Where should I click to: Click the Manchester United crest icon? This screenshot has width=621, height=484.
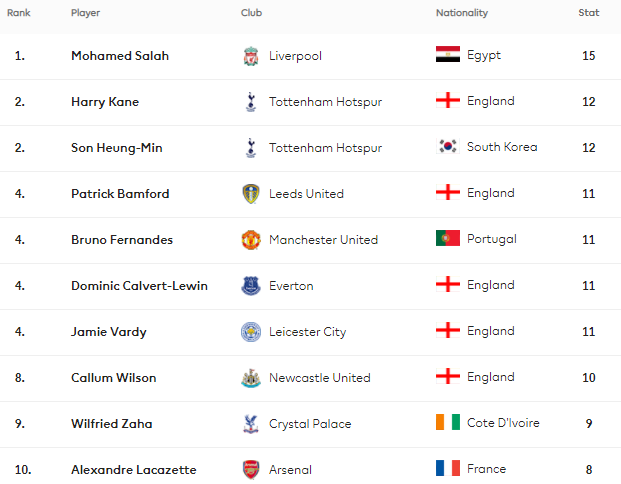coord(250,240)
